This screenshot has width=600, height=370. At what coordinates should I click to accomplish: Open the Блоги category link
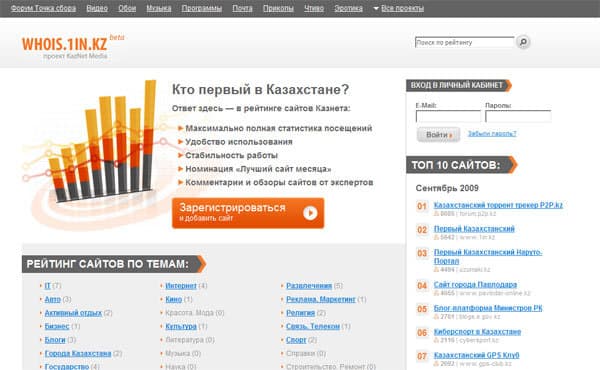55,340
